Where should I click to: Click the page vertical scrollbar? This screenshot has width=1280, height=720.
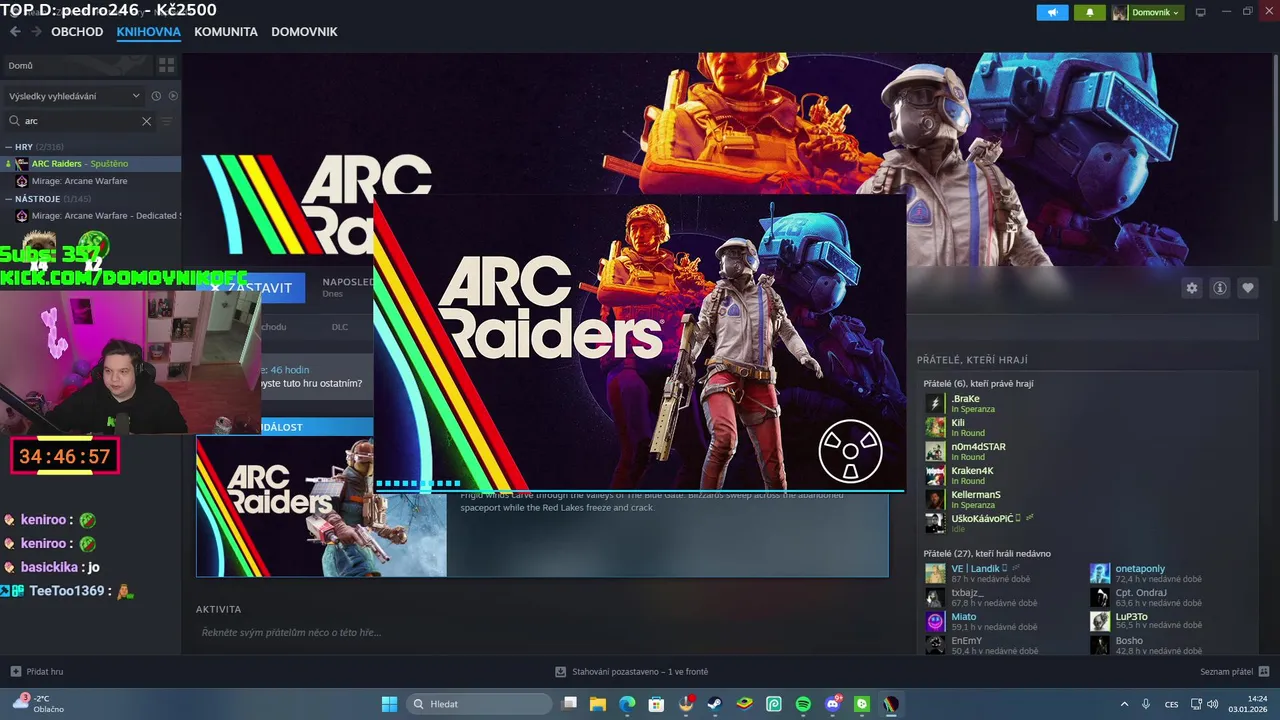pyautogui.click(x=1275, y=140)
